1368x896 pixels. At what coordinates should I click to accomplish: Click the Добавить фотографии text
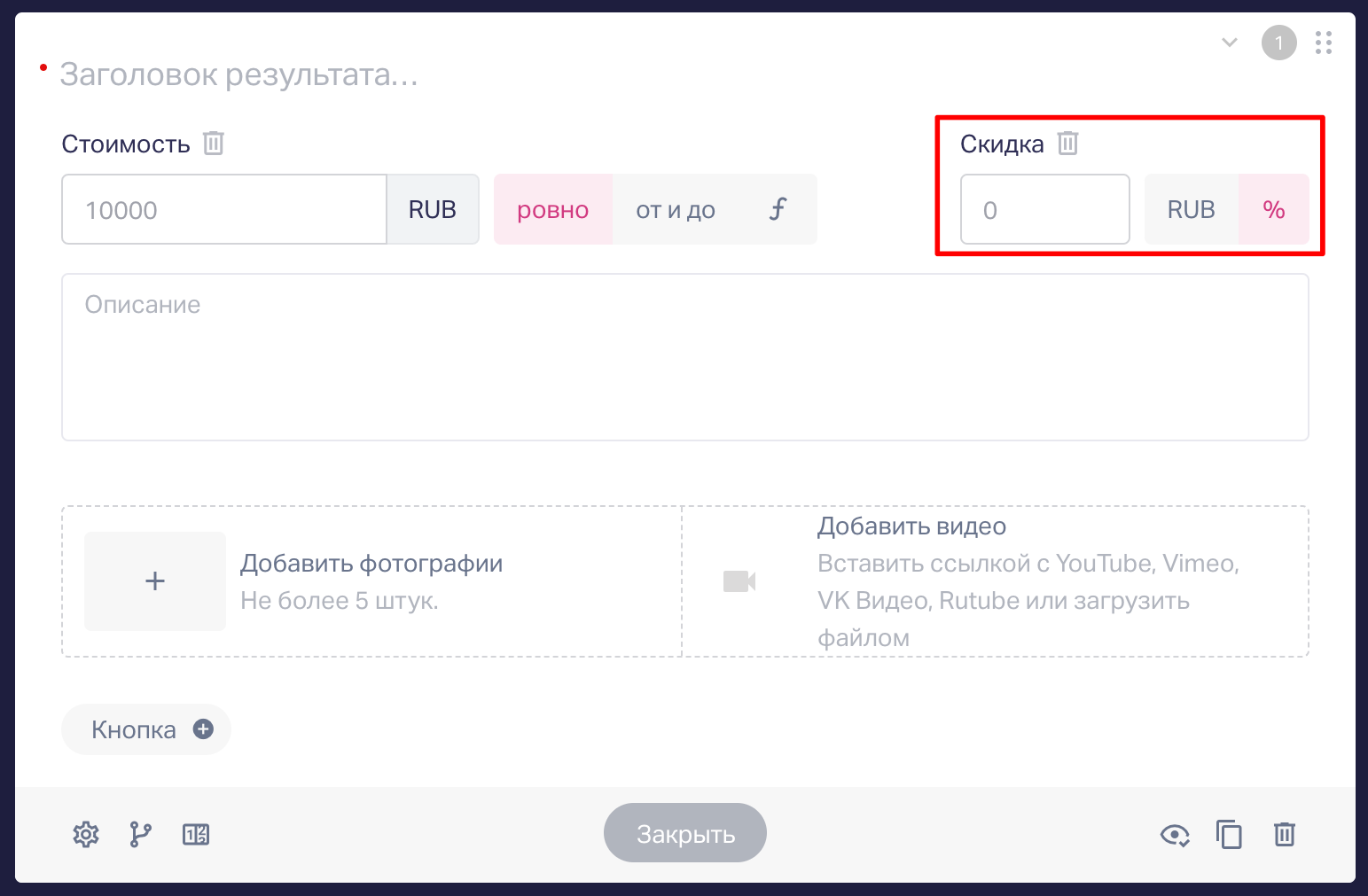click(371, 564)
